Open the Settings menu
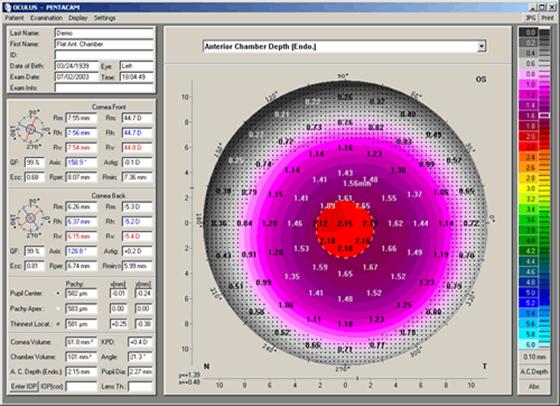 [105, 18]
